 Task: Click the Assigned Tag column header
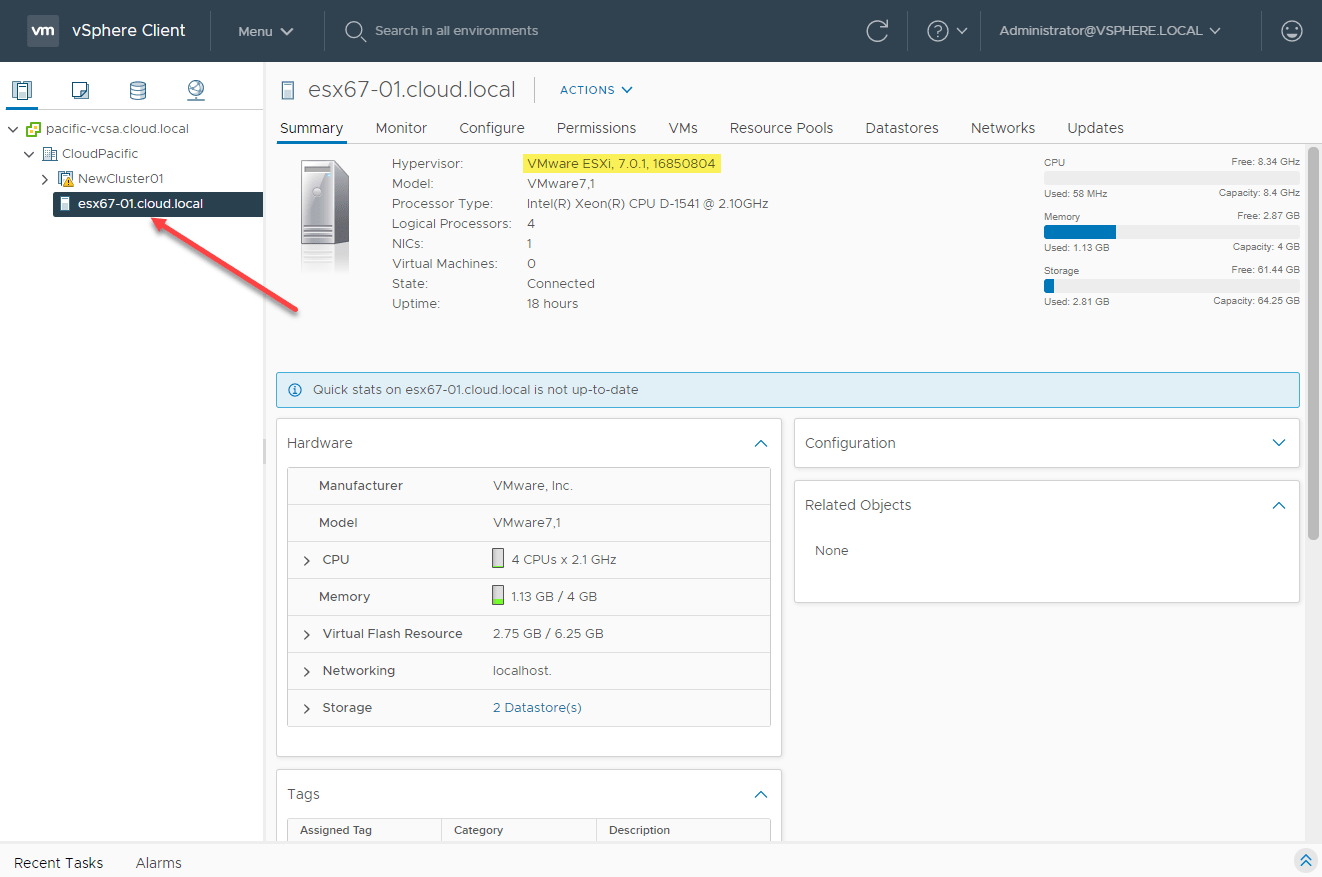coord(364,830)
